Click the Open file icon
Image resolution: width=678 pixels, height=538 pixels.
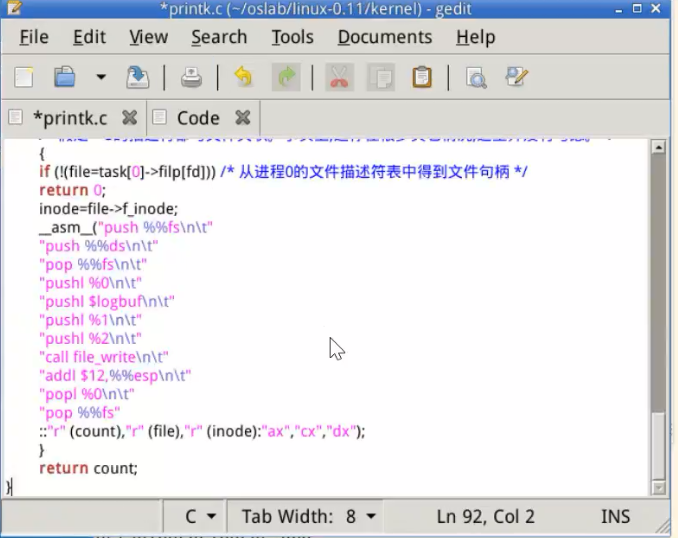tap(65, 77)
